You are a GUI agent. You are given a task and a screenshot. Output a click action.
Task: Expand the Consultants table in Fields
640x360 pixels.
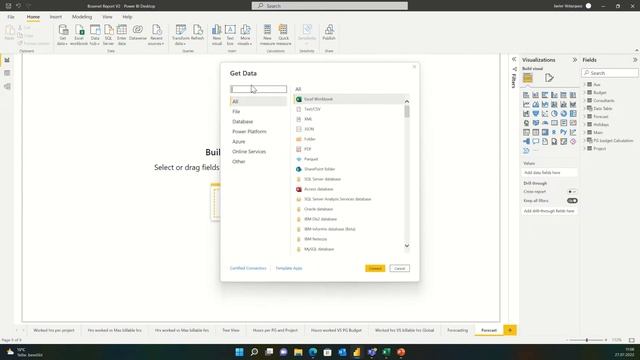[x=584, y=100]
